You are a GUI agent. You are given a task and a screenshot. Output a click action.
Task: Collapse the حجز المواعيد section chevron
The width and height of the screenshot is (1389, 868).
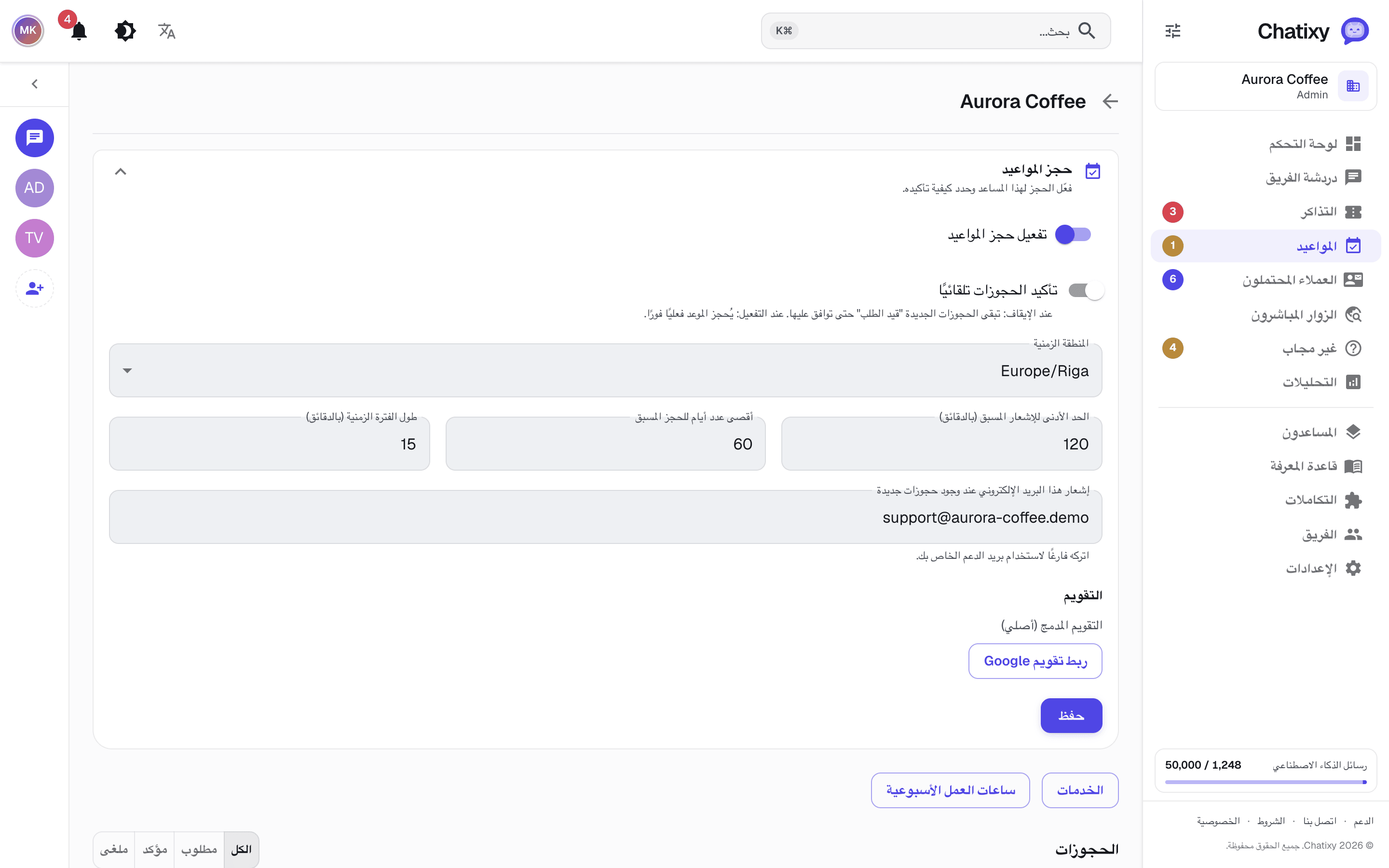120,172
